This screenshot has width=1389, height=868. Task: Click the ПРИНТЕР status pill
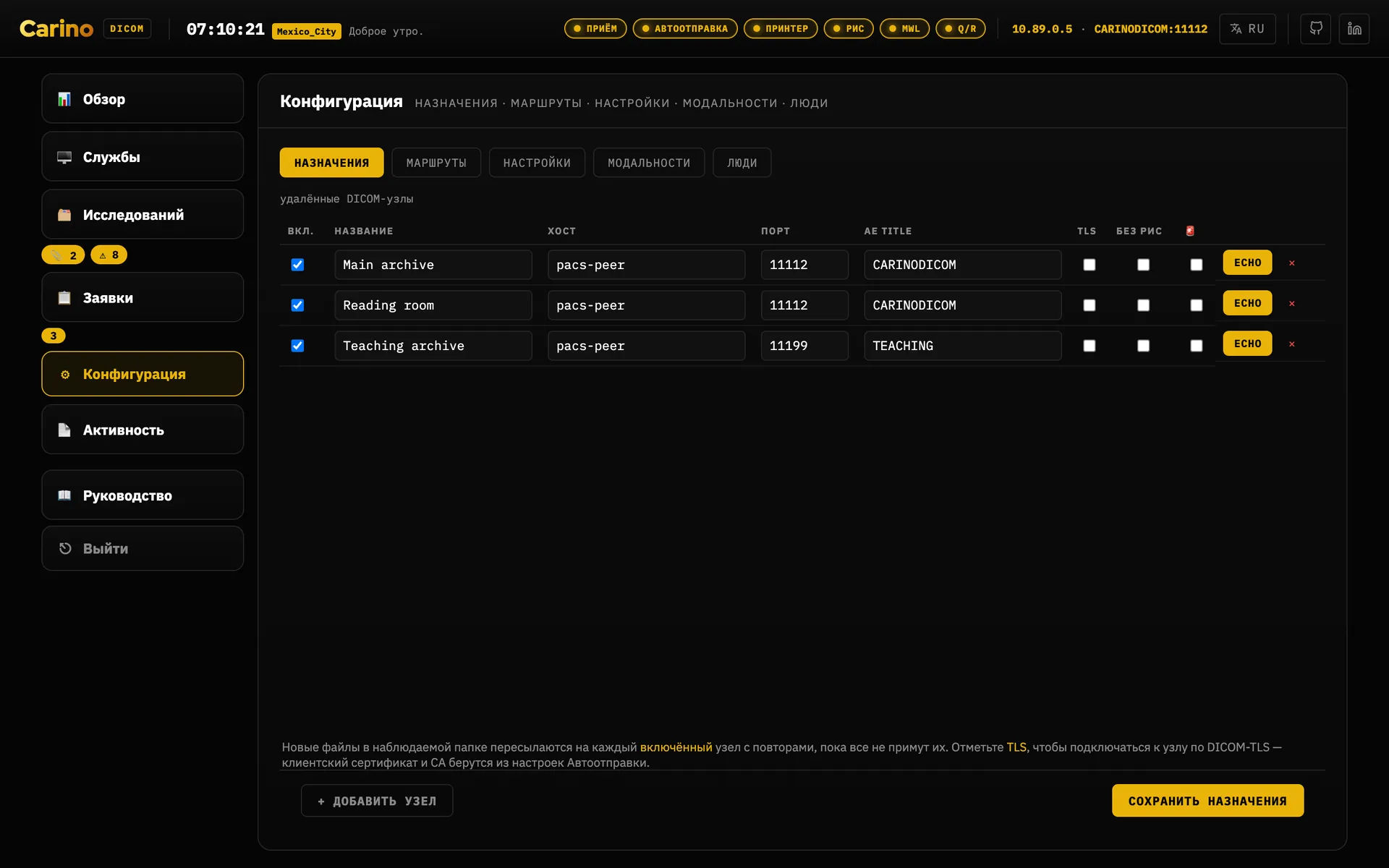coord(781,29)
